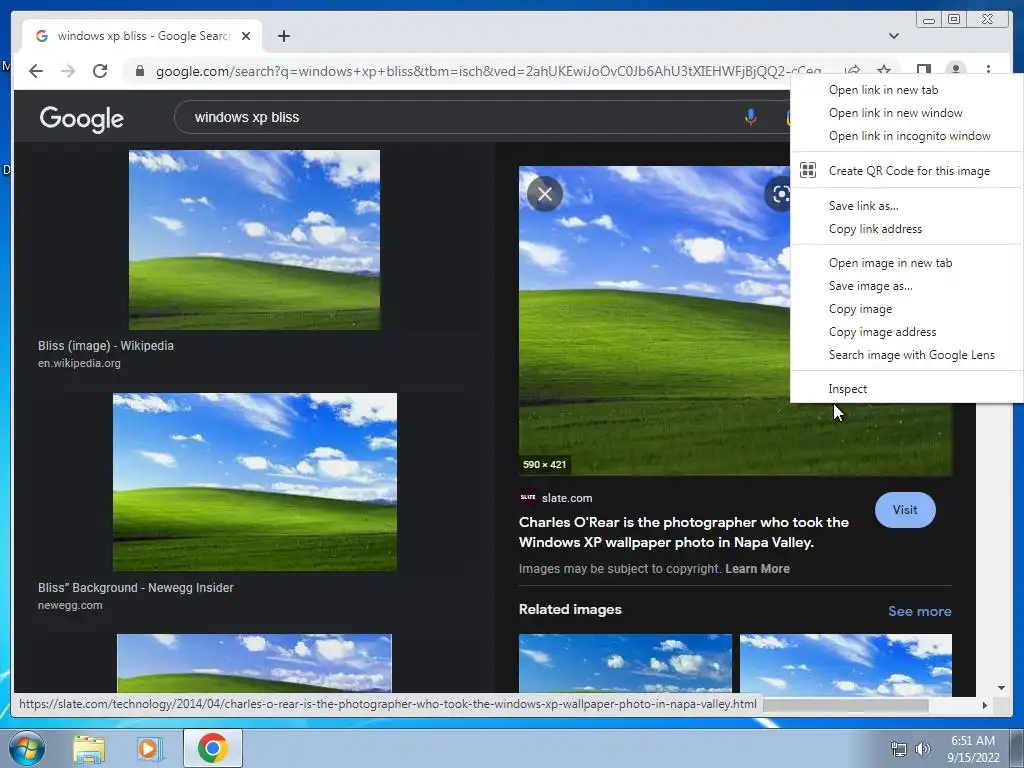The height and width of the screenshot is (768, 1024).
Task: Open the Charles O'Rear article title
Action: pyautogui.click(x=684, y=532)
